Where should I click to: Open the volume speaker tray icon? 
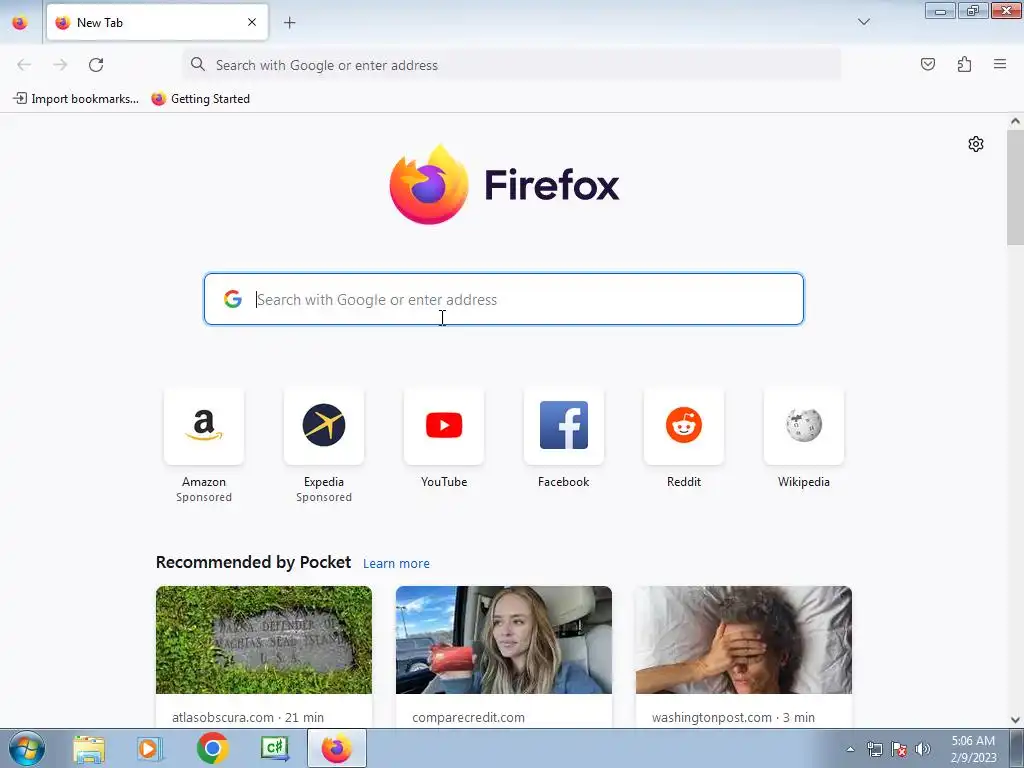923,750
